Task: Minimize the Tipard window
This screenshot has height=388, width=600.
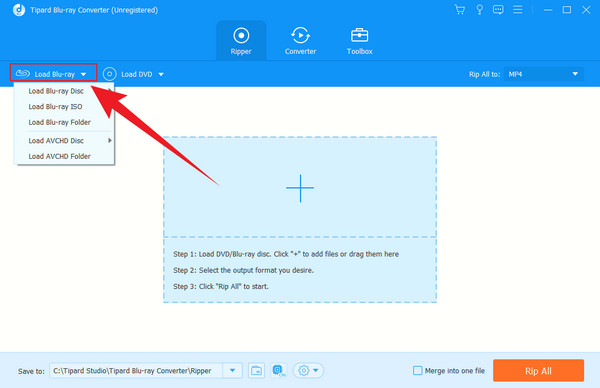Action: pos(548,10)
